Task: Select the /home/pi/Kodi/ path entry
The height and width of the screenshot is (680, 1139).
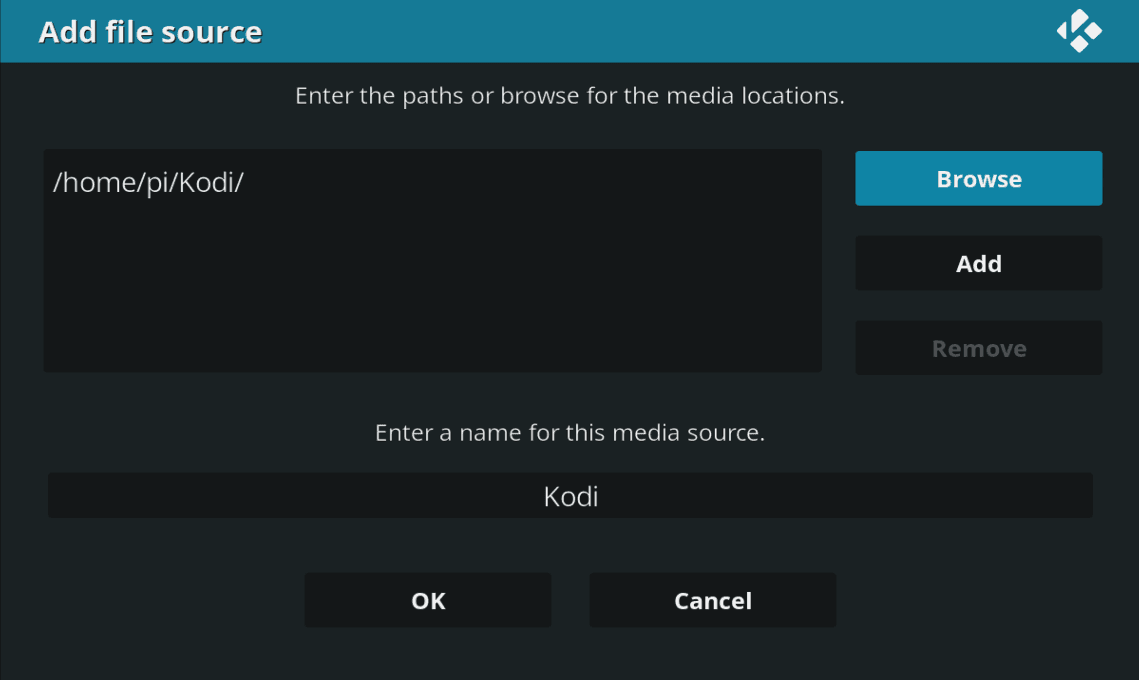Action: pos(432,182)
